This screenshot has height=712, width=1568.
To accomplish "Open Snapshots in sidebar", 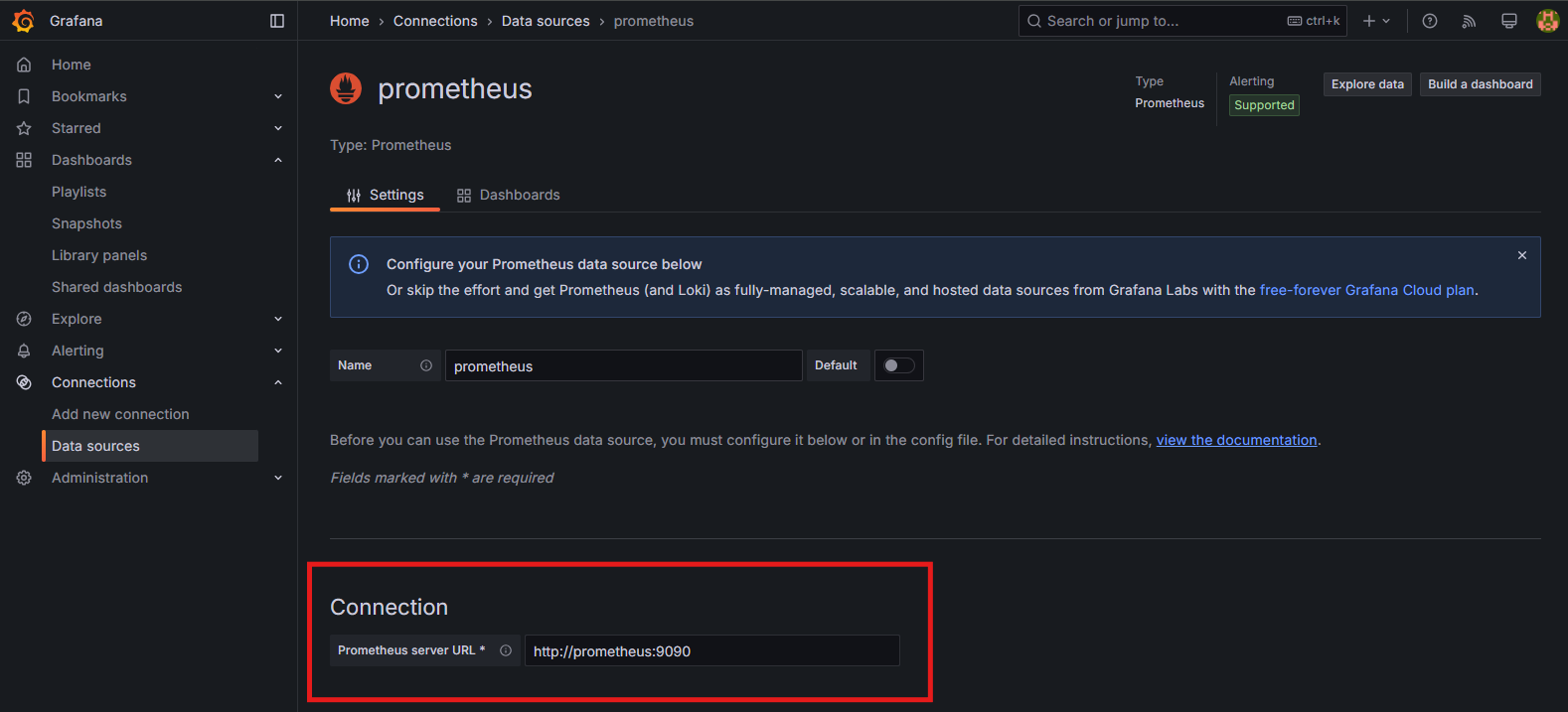I will [x=86, y=223].
